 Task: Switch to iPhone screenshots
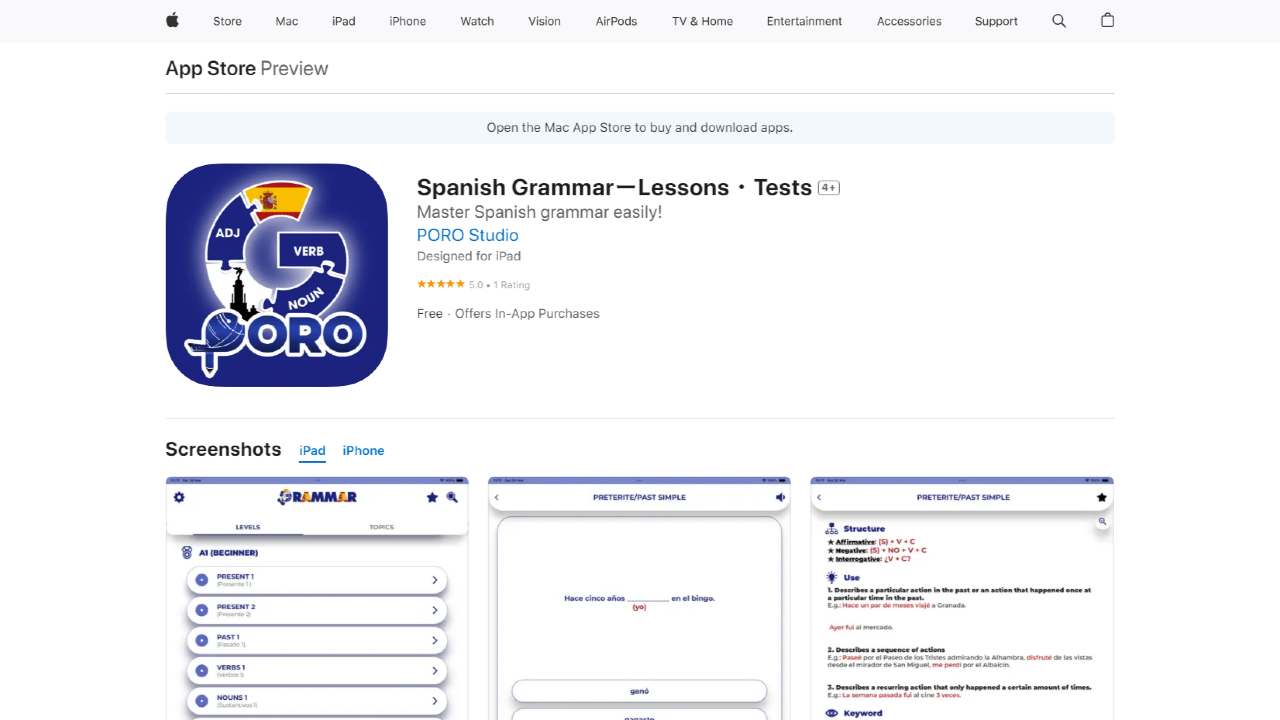(x=363, y=451)
